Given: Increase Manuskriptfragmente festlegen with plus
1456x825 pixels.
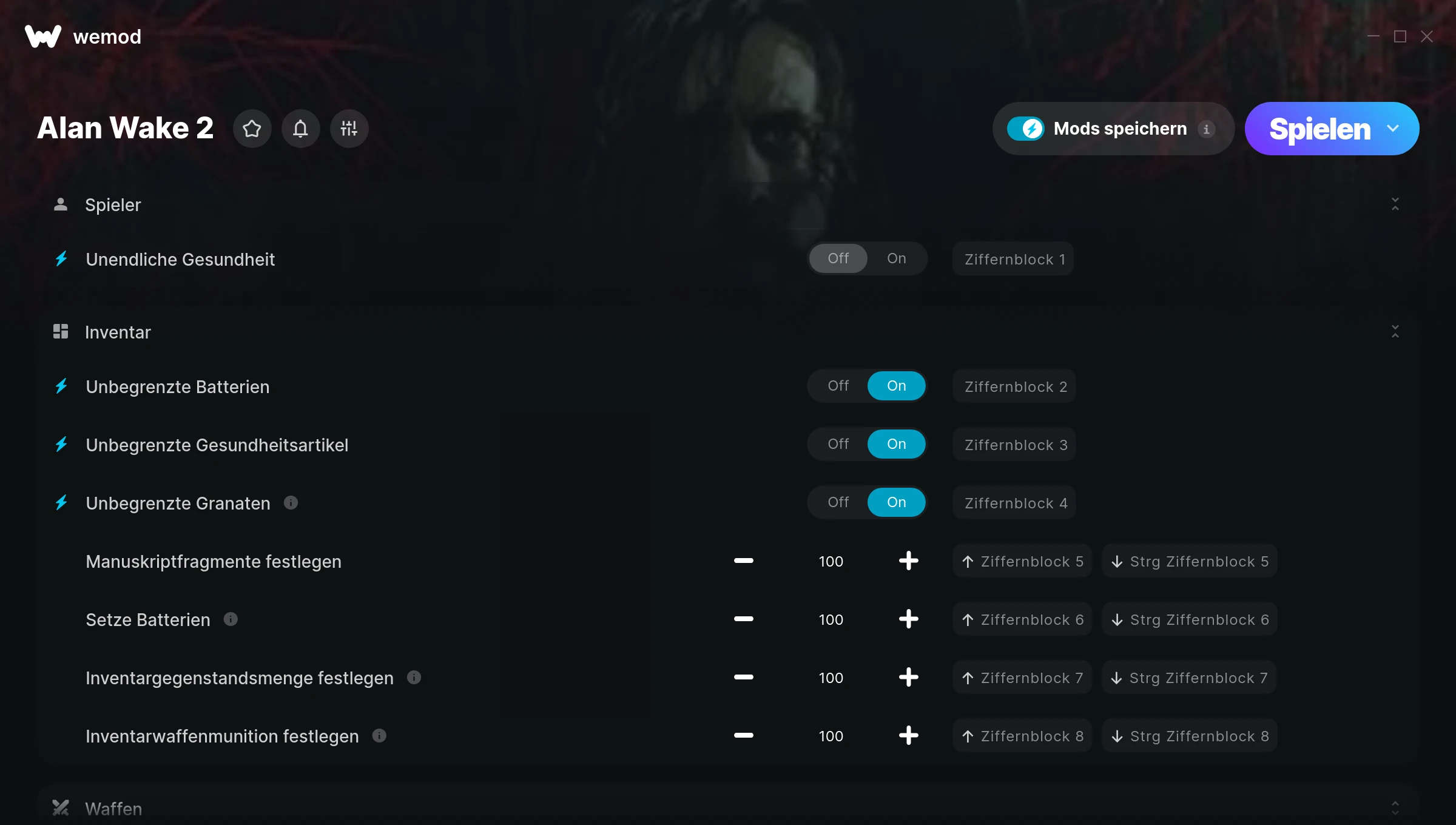Looking at the screenshot, I should pos(908,561).
